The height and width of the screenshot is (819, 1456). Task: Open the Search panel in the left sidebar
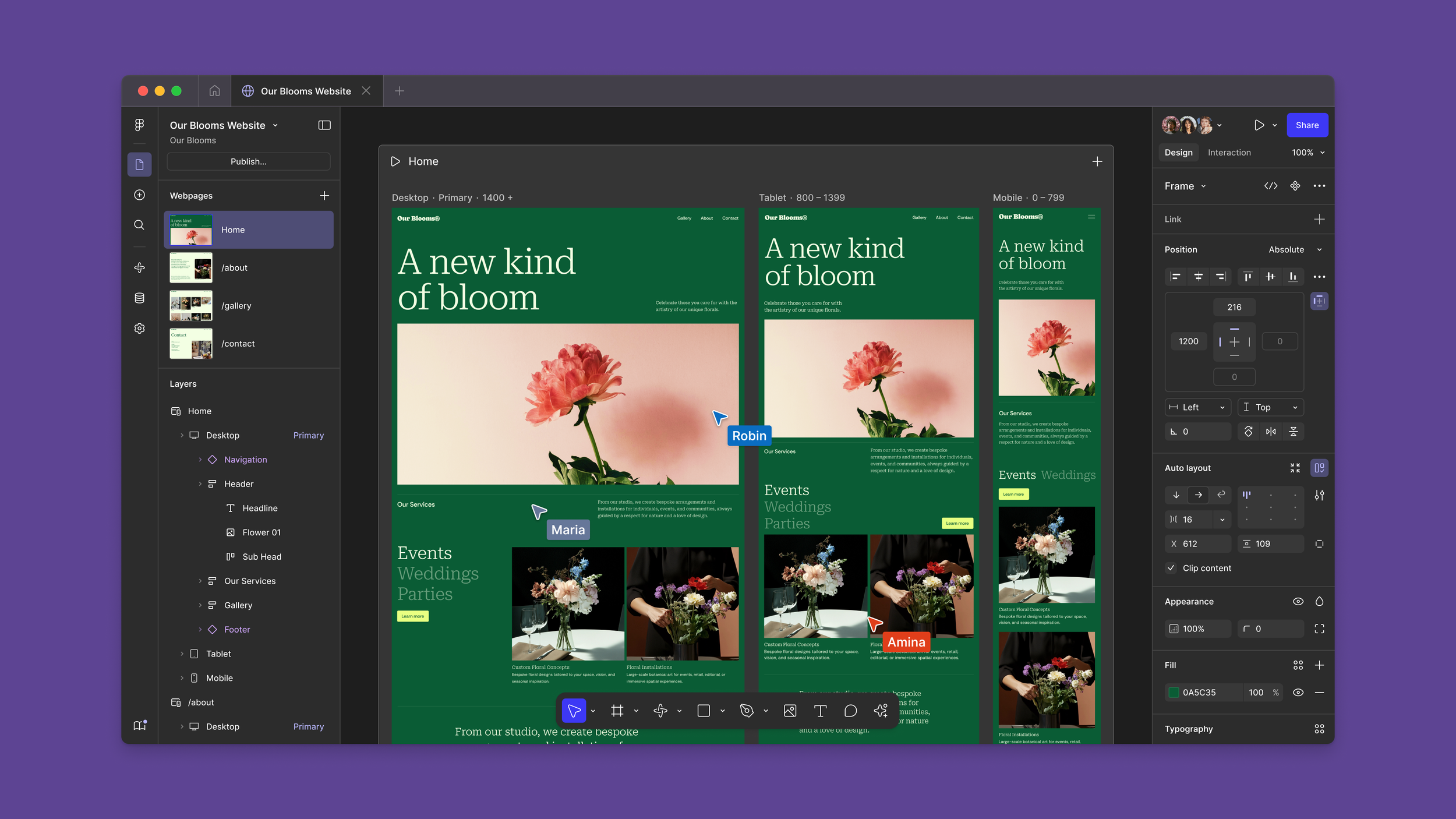tap(139, 225)
